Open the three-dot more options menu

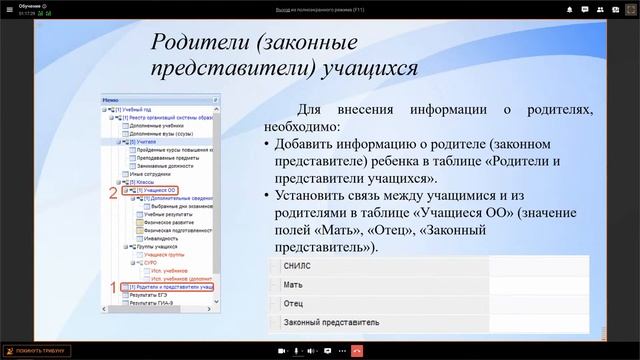pyautogui.click(x=342, y=351)
